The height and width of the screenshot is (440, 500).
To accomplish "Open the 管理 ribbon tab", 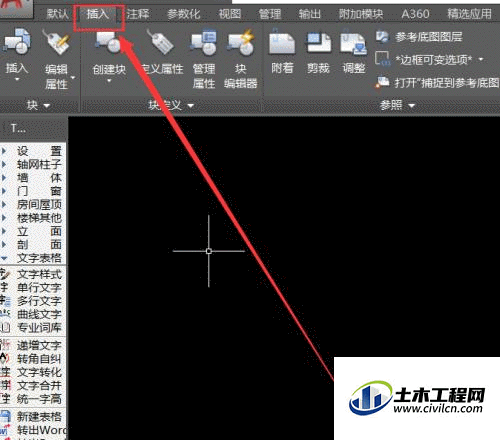I will point(270,14).
